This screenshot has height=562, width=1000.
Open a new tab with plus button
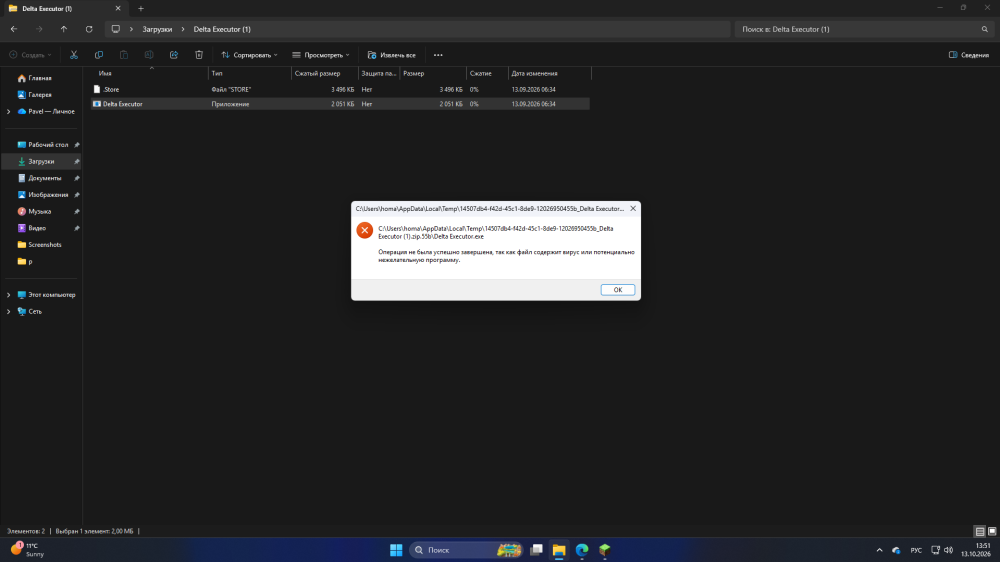point(141,9)
